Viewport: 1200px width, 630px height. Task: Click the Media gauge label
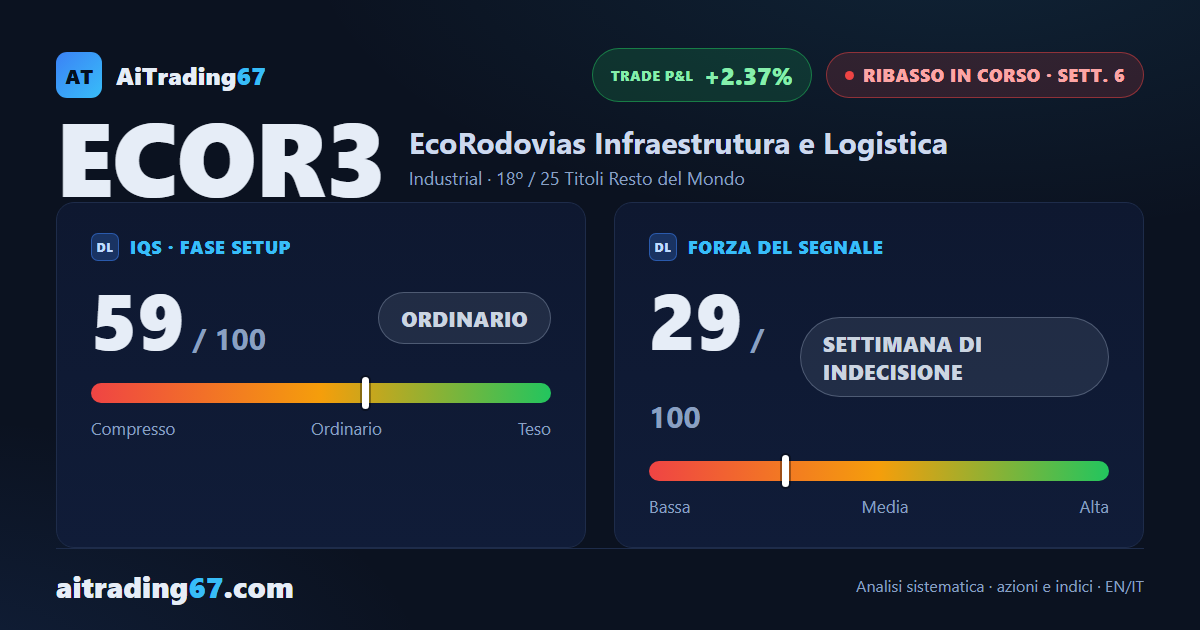pyautogui.click(x=885, y=507)
